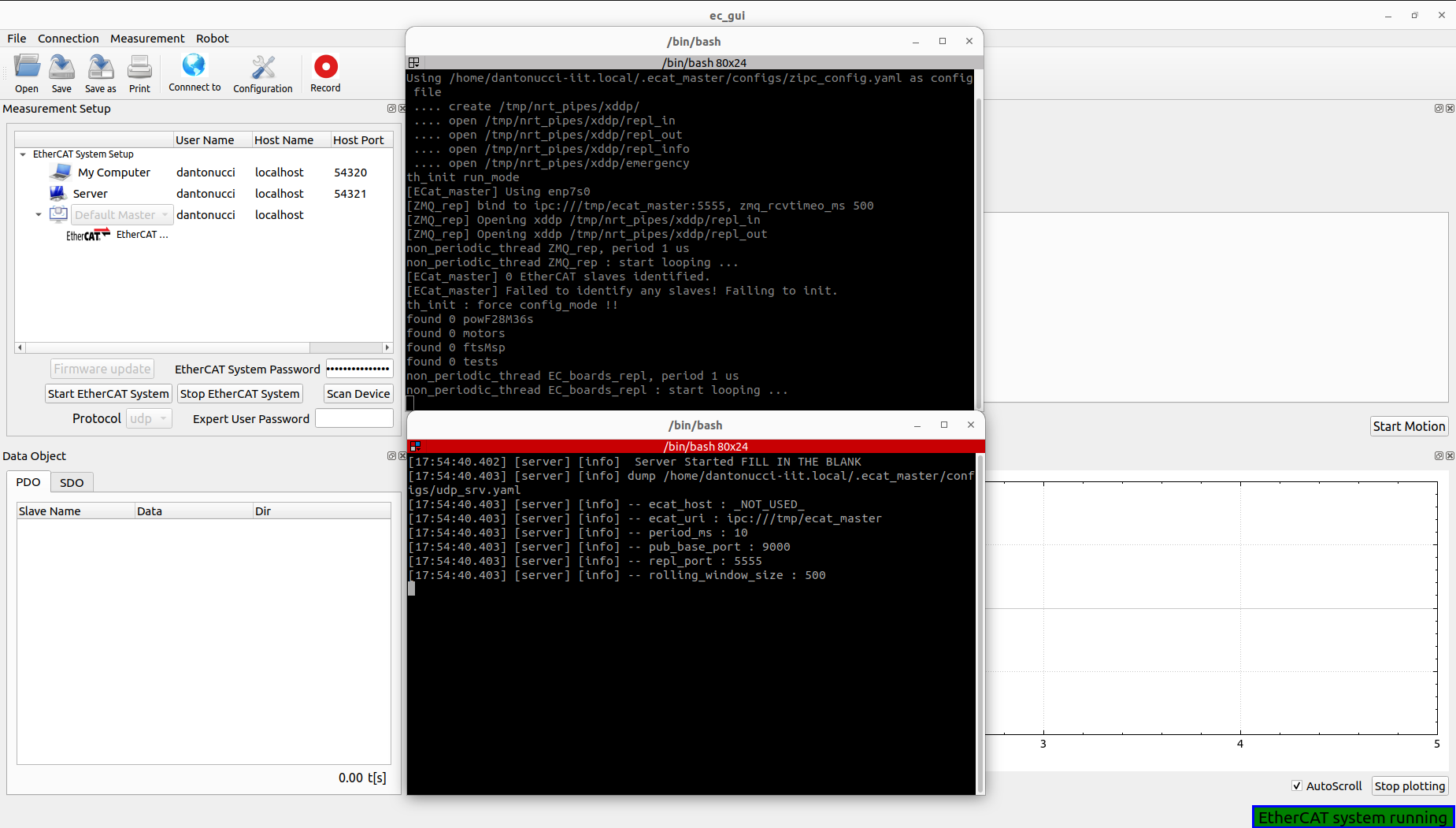Open the File menu

click(17, 38)
